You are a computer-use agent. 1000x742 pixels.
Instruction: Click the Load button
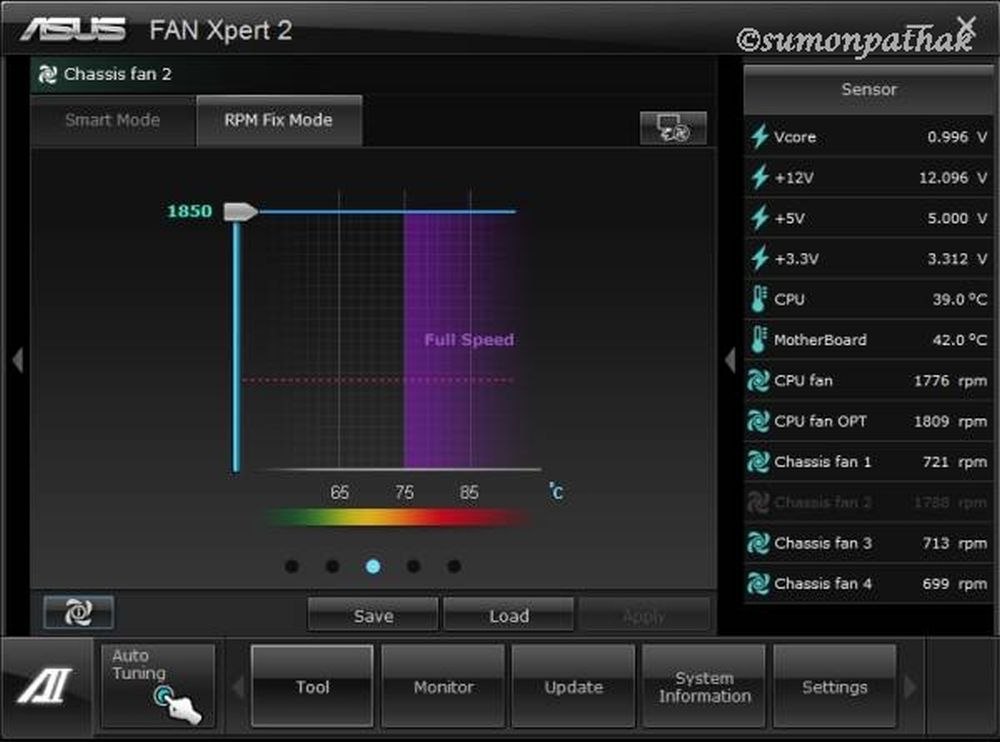[x=508, y=616]
